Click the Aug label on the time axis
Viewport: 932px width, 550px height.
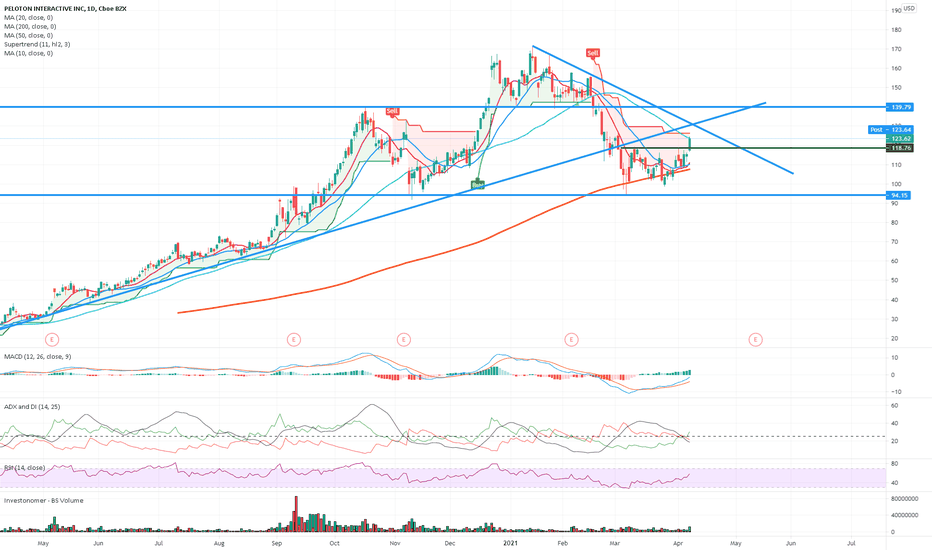219,543
